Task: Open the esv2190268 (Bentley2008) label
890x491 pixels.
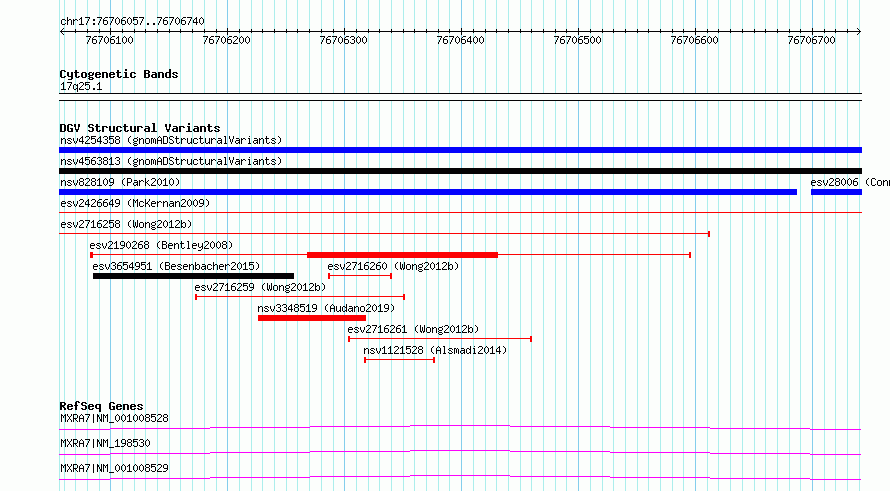Action: coord(161,245)
